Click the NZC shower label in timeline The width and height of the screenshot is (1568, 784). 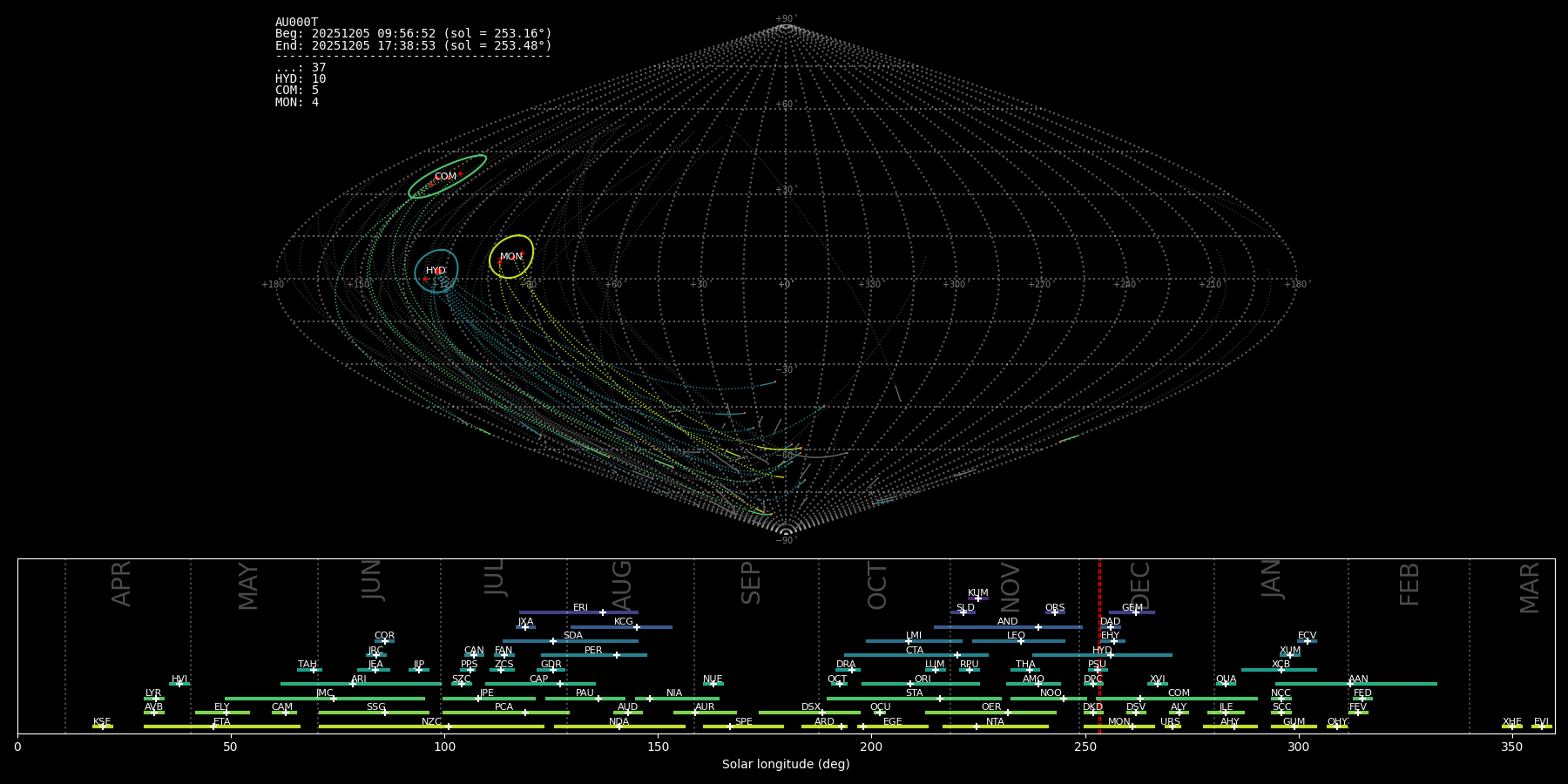tap(431, 722)
